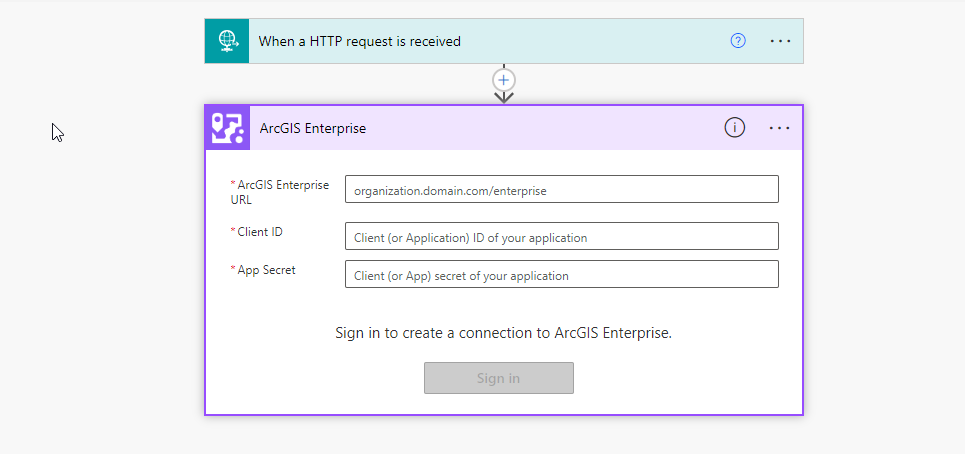Screen dimensions: 965x454
Task: Open the ArcGIS Enterprise more options menu
Action: [x=780, y=128]
